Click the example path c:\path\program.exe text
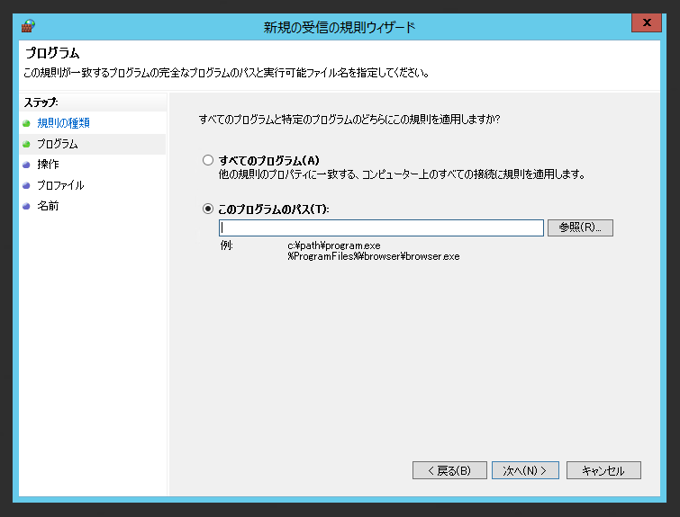 tap(334, 245)
